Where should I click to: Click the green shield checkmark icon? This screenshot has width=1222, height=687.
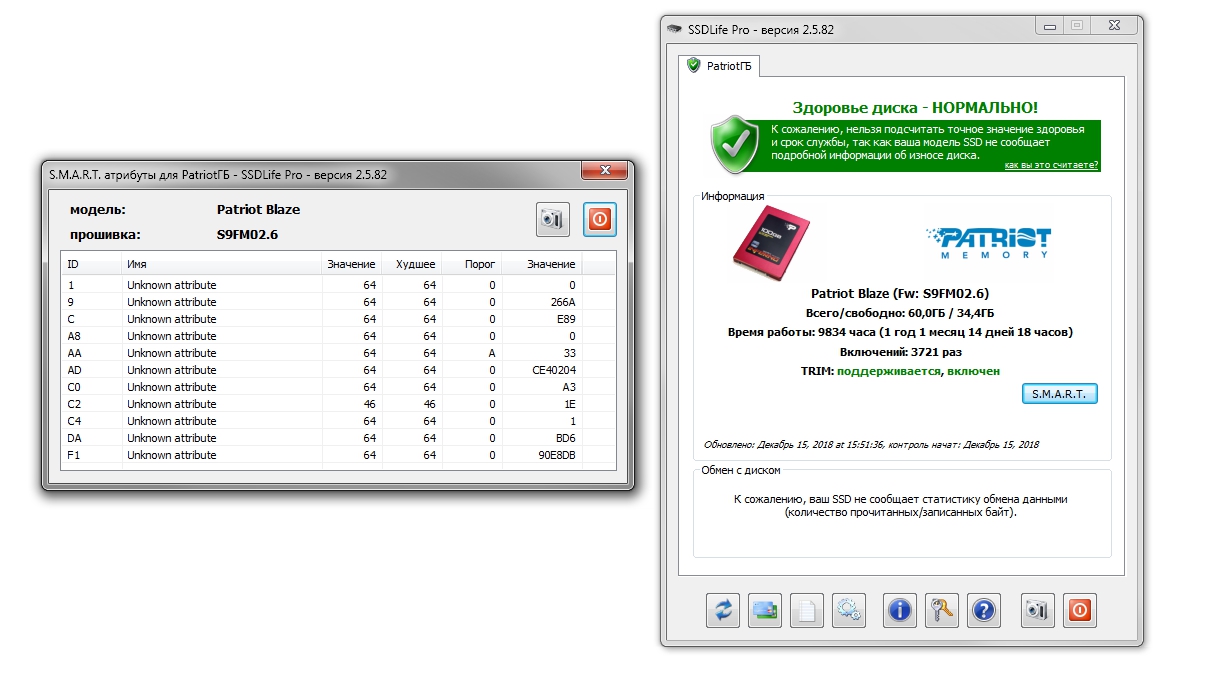[x=736, y=146]
